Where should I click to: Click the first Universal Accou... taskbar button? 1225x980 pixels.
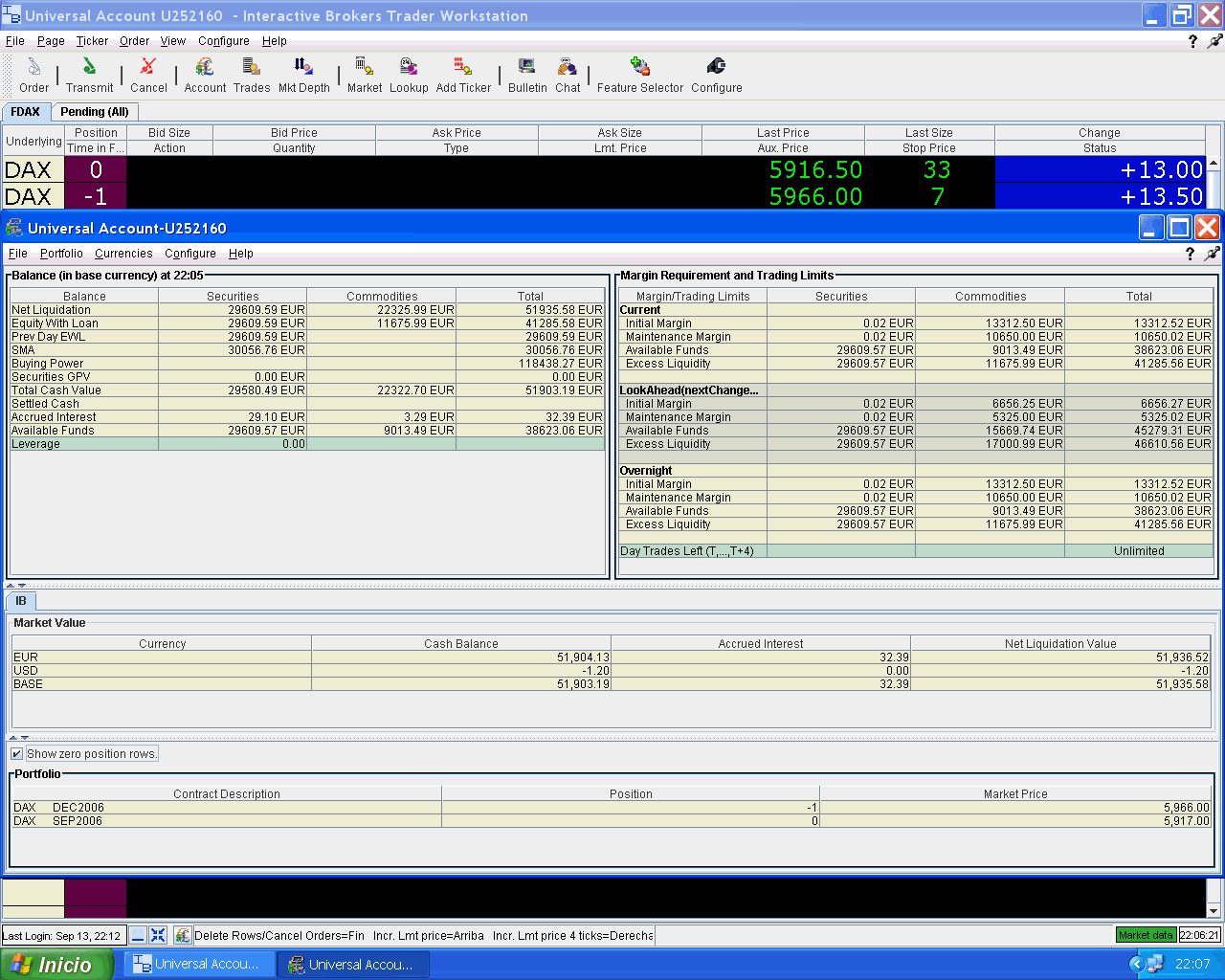(x=198, y=965)
